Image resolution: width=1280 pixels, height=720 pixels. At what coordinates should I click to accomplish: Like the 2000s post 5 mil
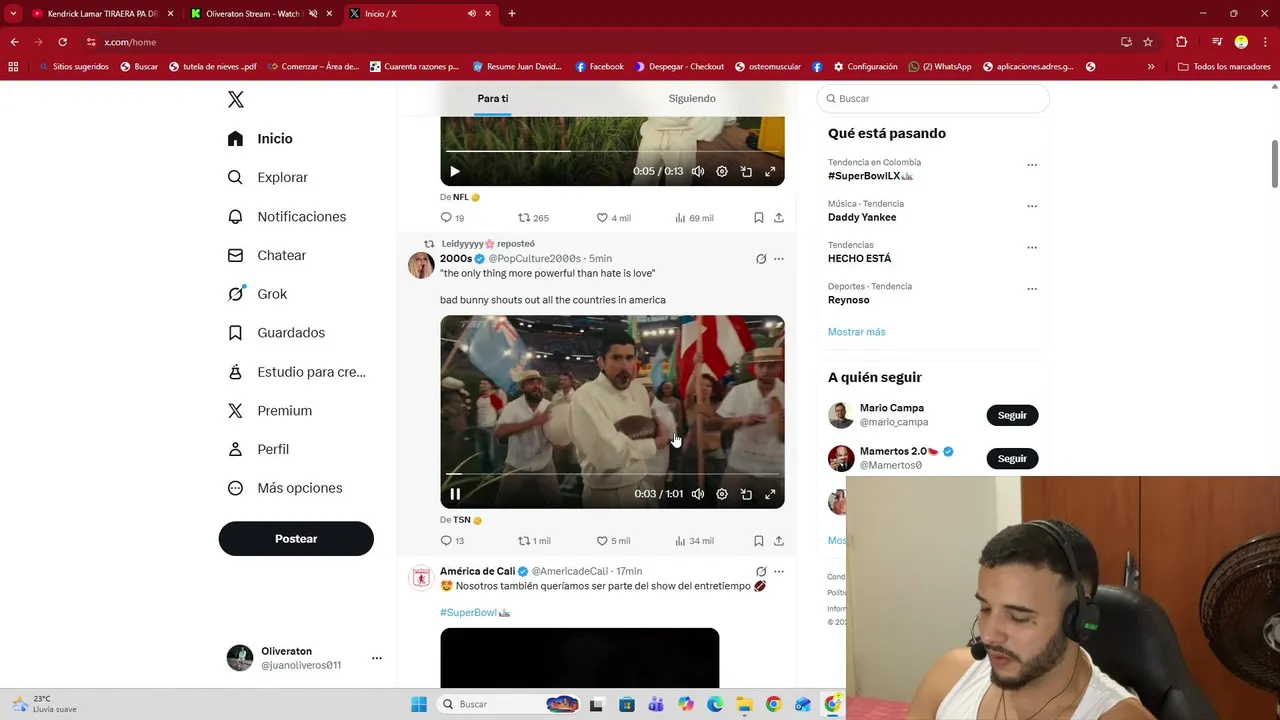click(613, 541)
